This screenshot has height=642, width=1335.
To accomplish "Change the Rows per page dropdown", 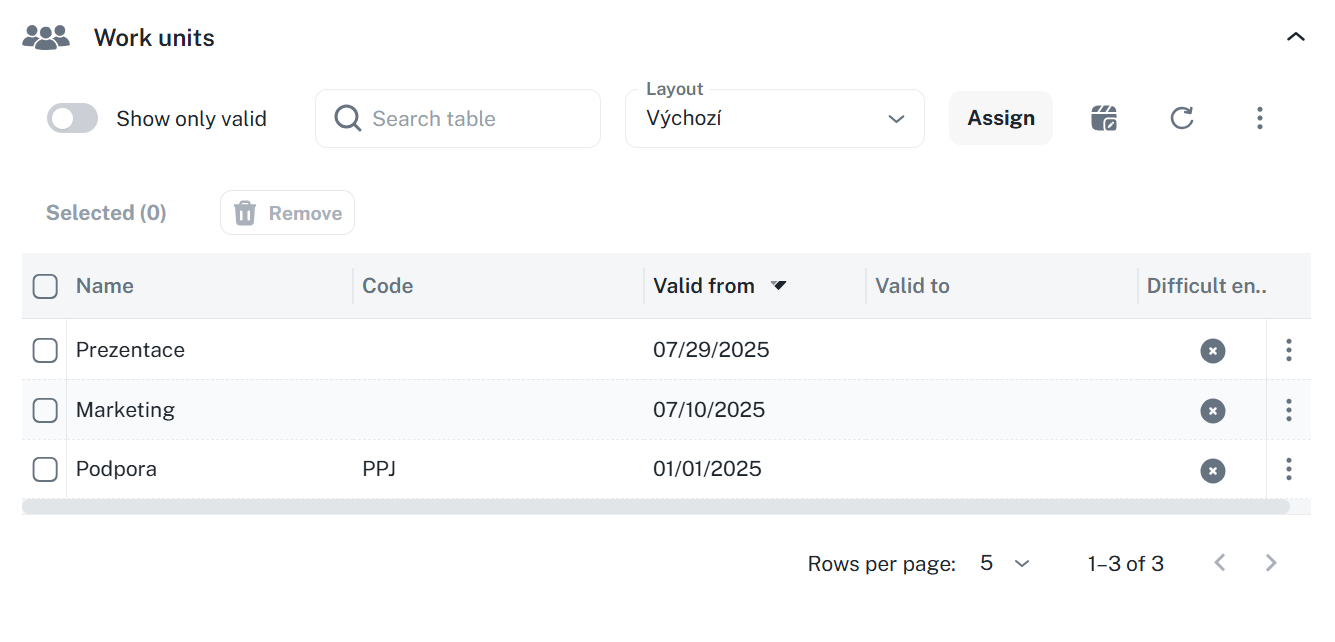I will [x=1004, y=563].
